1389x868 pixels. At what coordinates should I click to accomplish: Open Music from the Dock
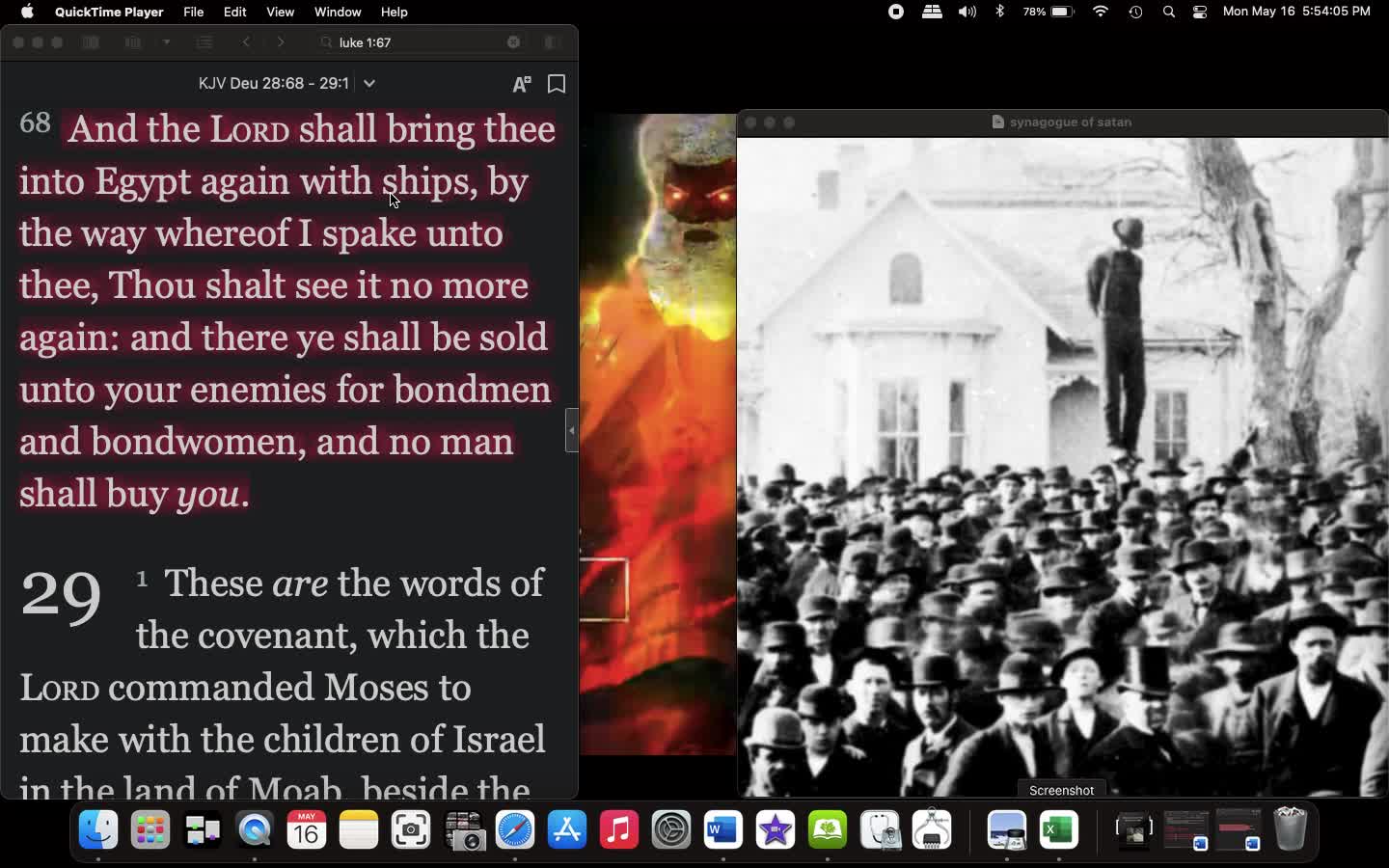pyautogui.click(x=619, y=829)
